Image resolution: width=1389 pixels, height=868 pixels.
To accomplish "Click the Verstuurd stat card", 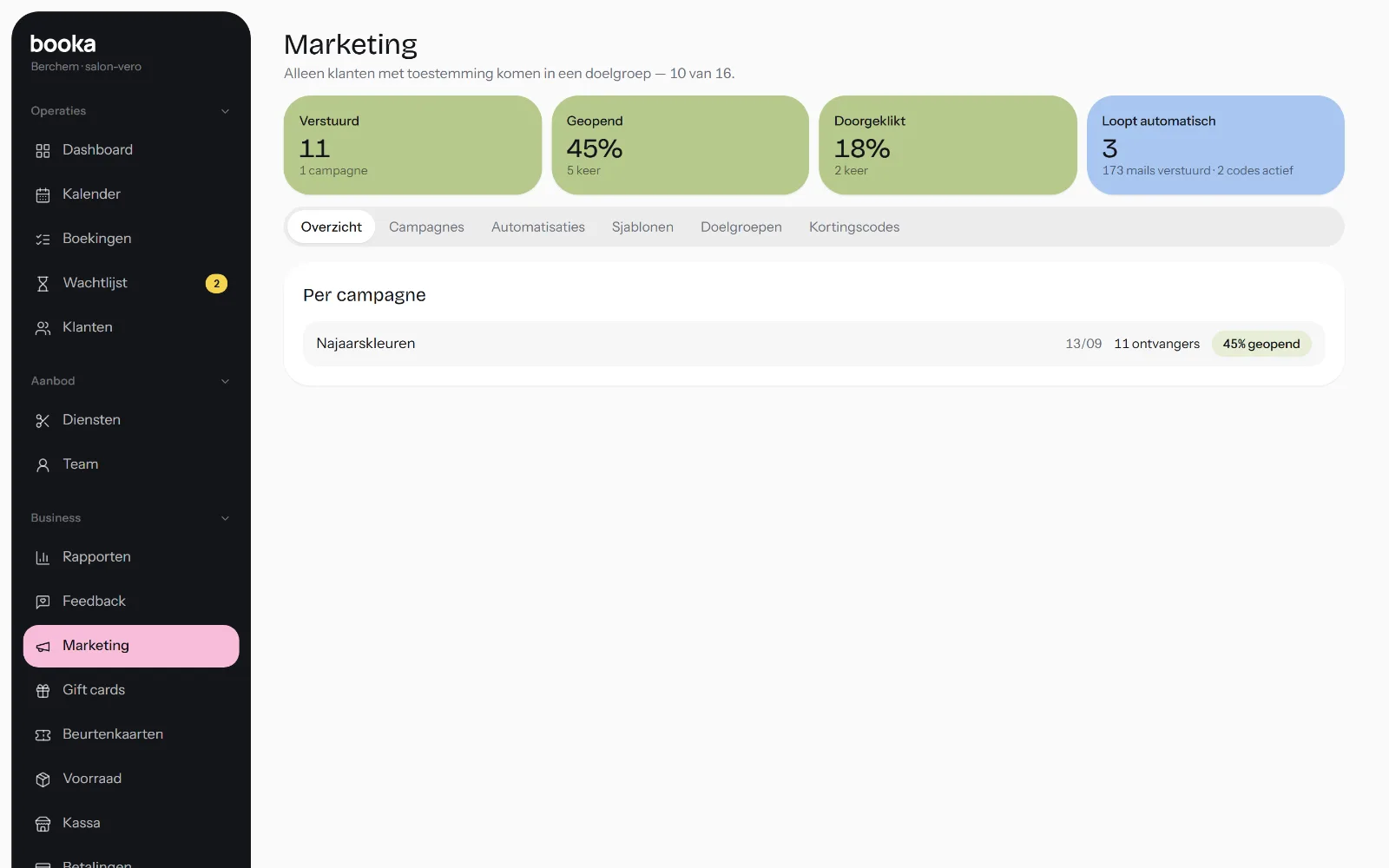I will [412, 145].
